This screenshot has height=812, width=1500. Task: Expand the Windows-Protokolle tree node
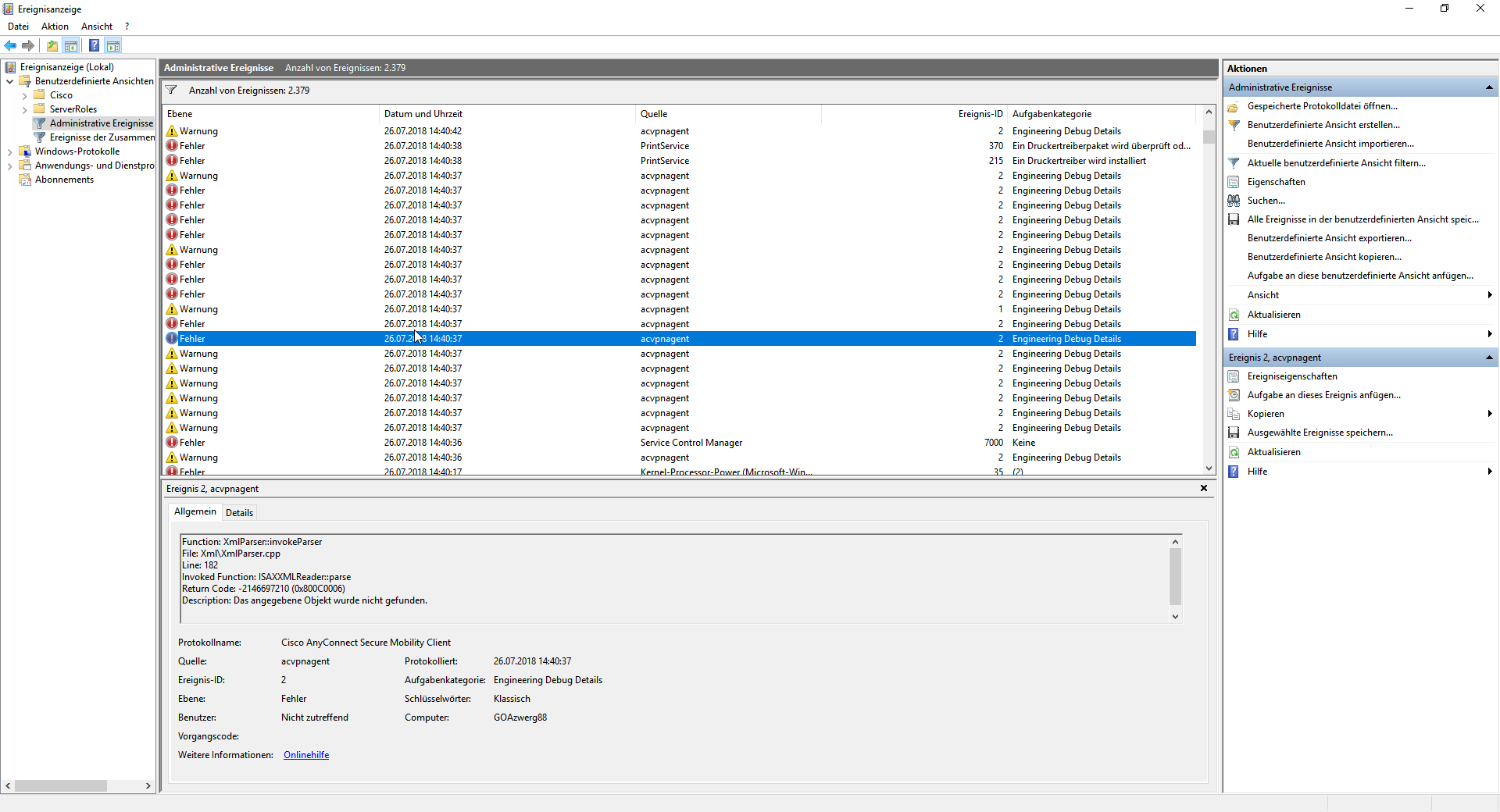pyautogui.click(x=9, y=151)
